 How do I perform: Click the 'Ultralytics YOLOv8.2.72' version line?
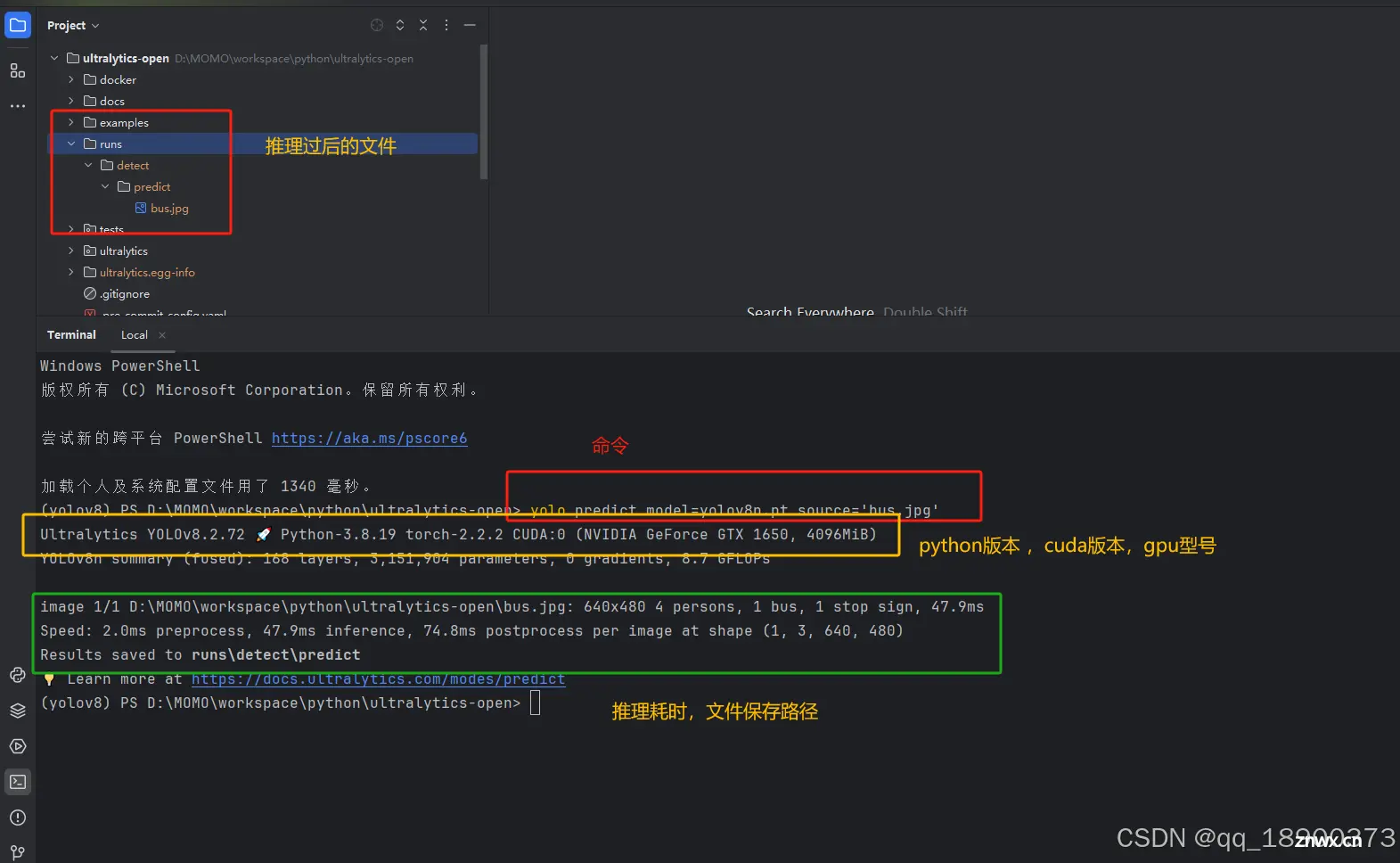[x=458, y=534]
